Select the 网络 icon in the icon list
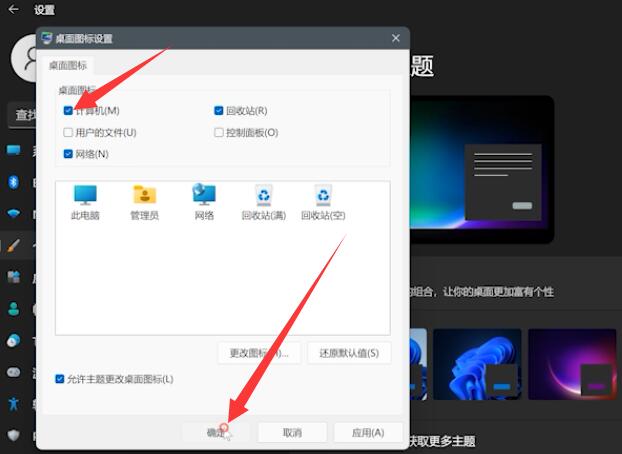Screen dimensions: 622x454 pyautogui.click(x=204, y=203)
